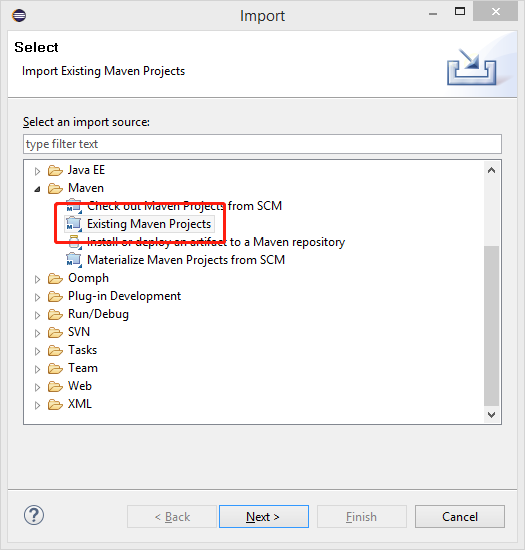
Task: Select the 'Team' tree label
Action: tap(83, 368)
